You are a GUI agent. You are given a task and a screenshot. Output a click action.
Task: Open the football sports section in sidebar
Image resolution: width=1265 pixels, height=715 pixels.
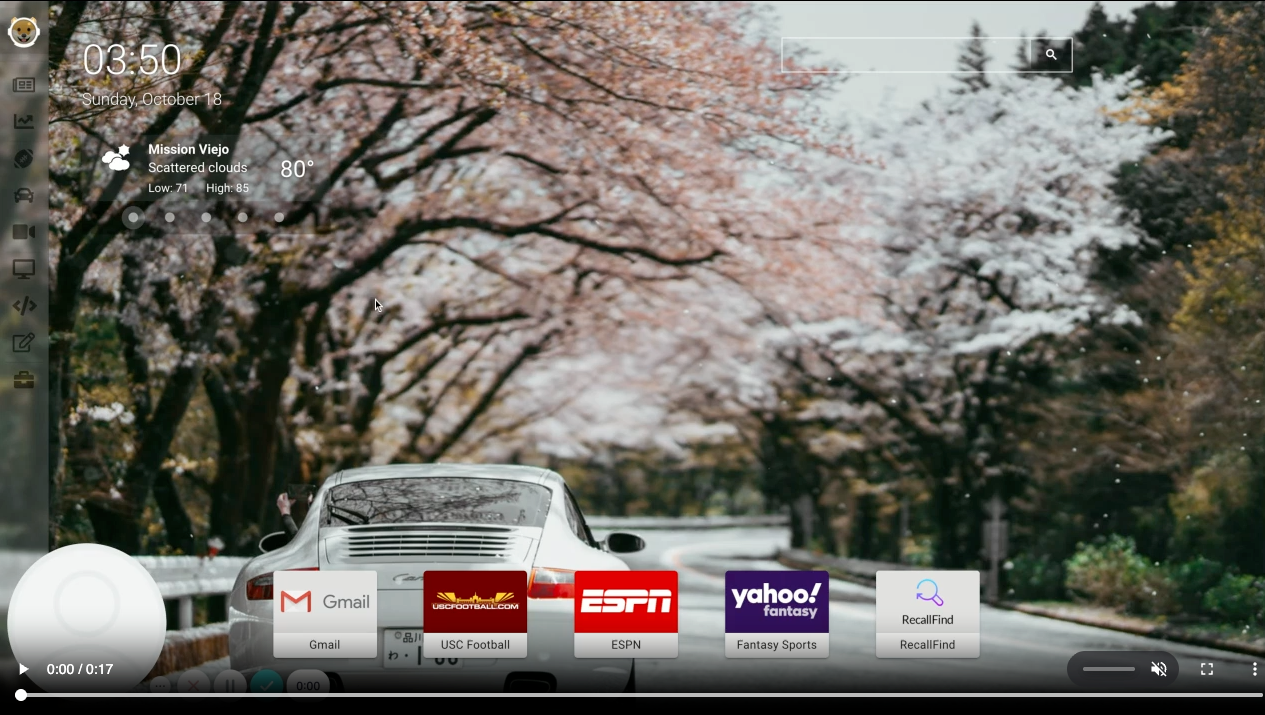click(23, 158)
